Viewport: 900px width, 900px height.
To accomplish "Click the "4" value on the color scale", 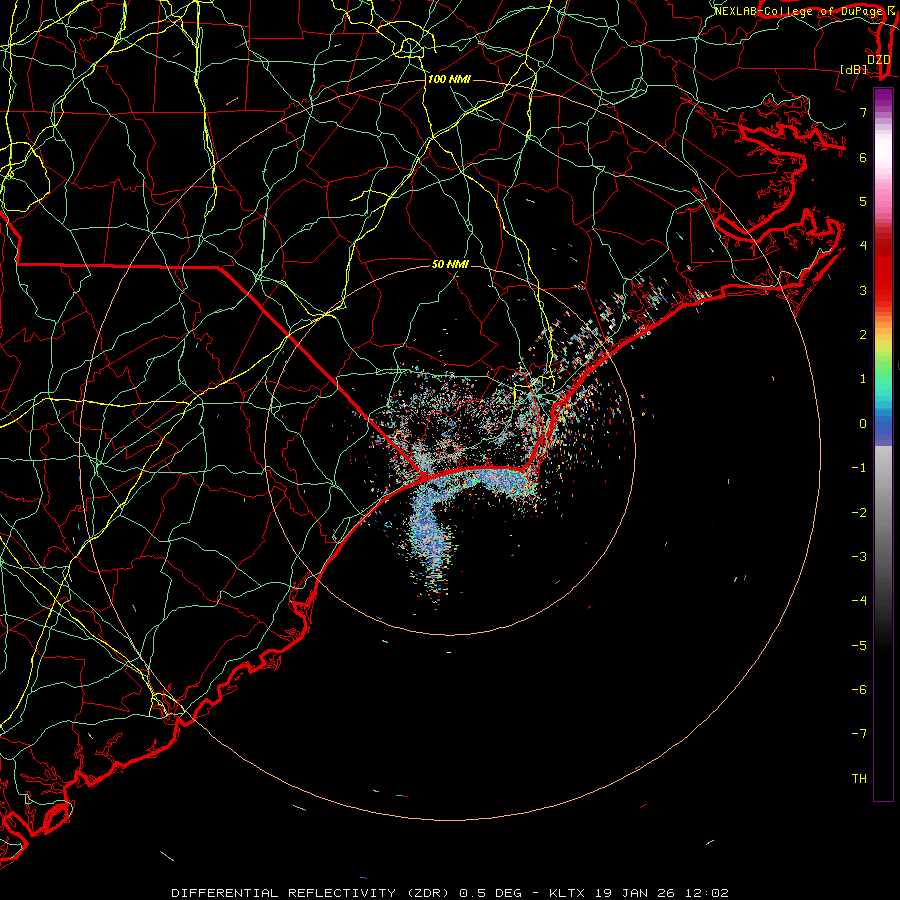I will (863, 246).
